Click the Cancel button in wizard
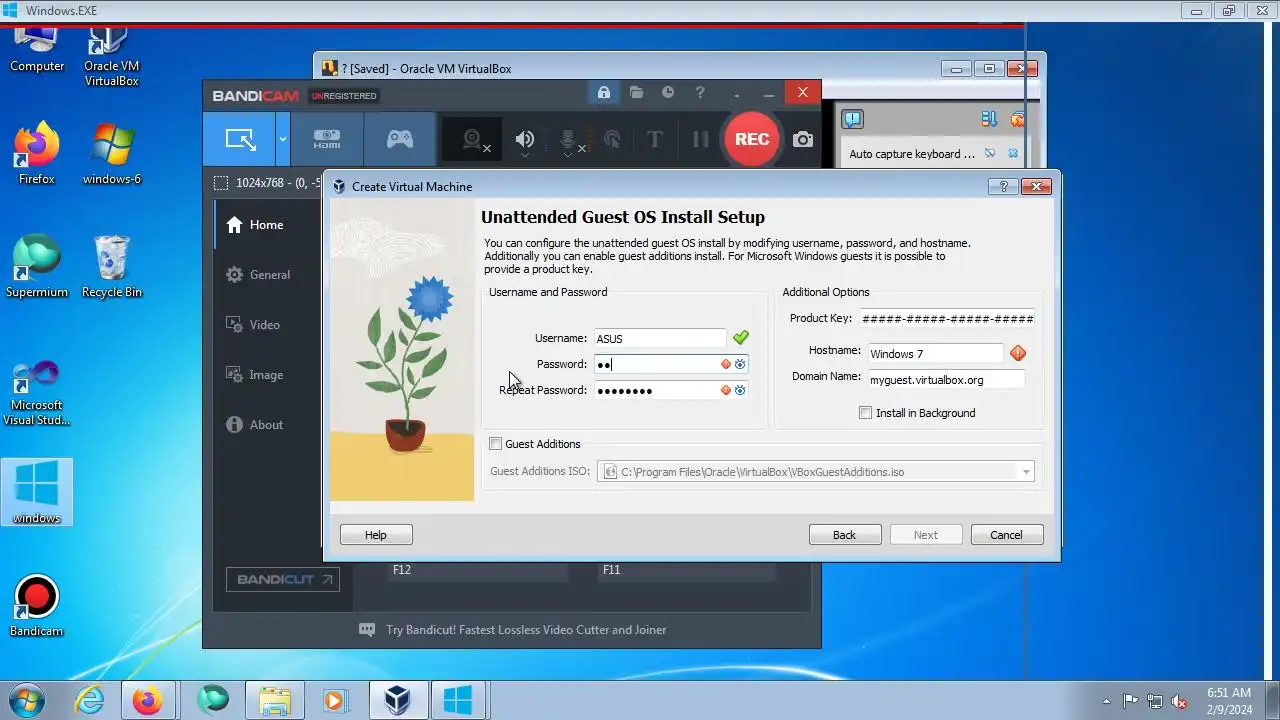This screenshot has width=1280, height=720. (x=1007, y=535)
